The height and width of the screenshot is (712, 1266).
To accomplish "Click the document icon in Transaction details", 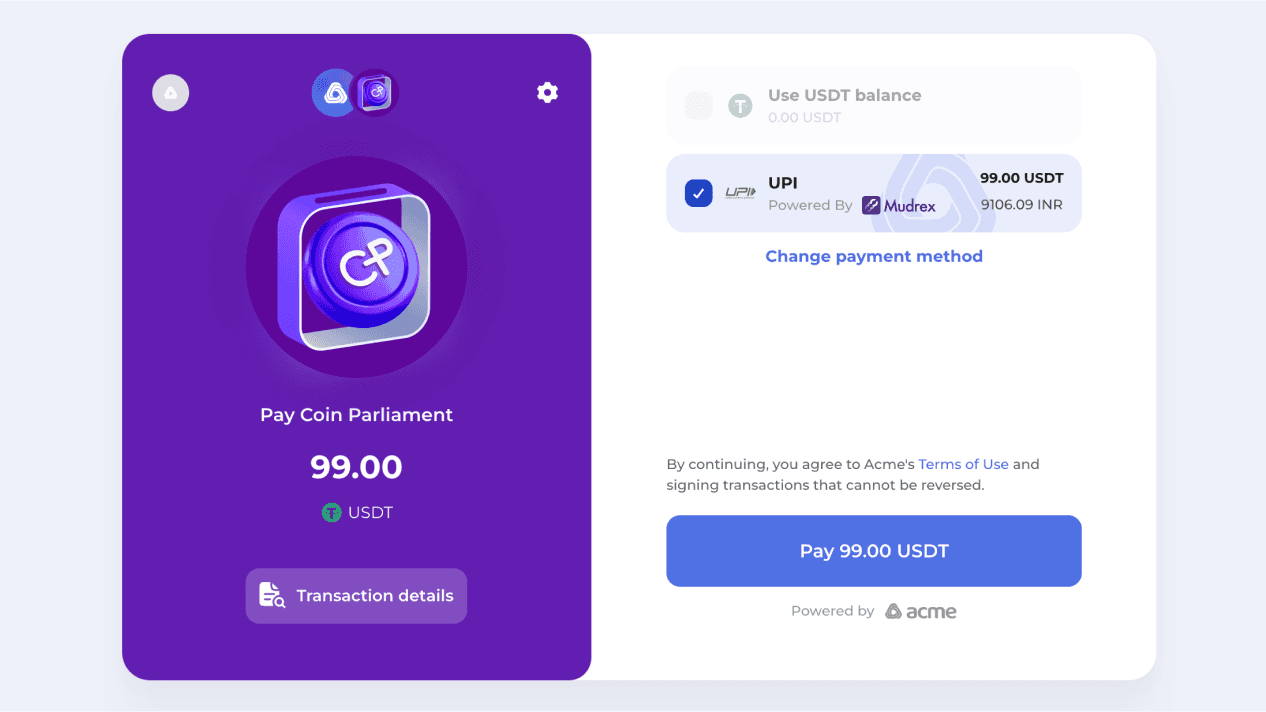I will tap(272, 595).
